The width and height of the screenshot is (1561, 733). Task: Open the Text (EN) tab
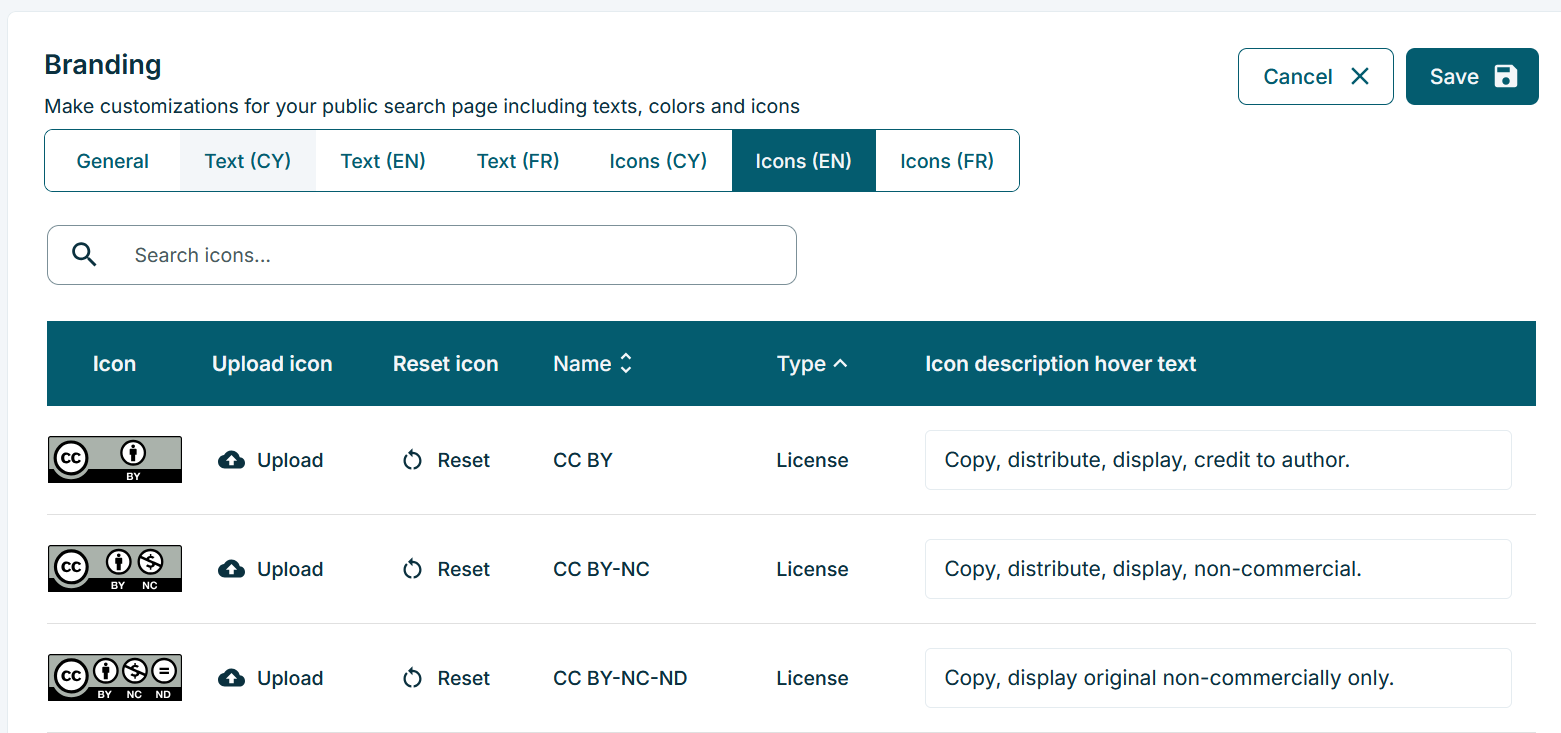pos(383,160)
